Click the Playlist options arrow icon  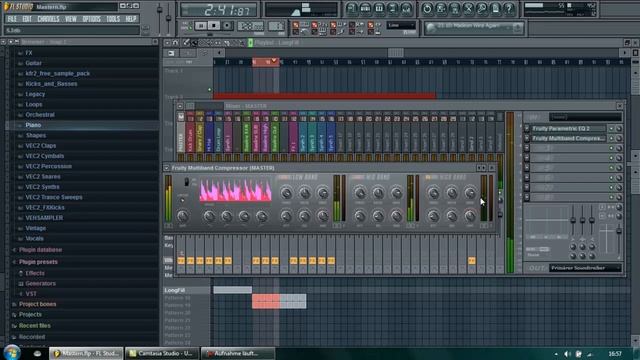(167, 42)
